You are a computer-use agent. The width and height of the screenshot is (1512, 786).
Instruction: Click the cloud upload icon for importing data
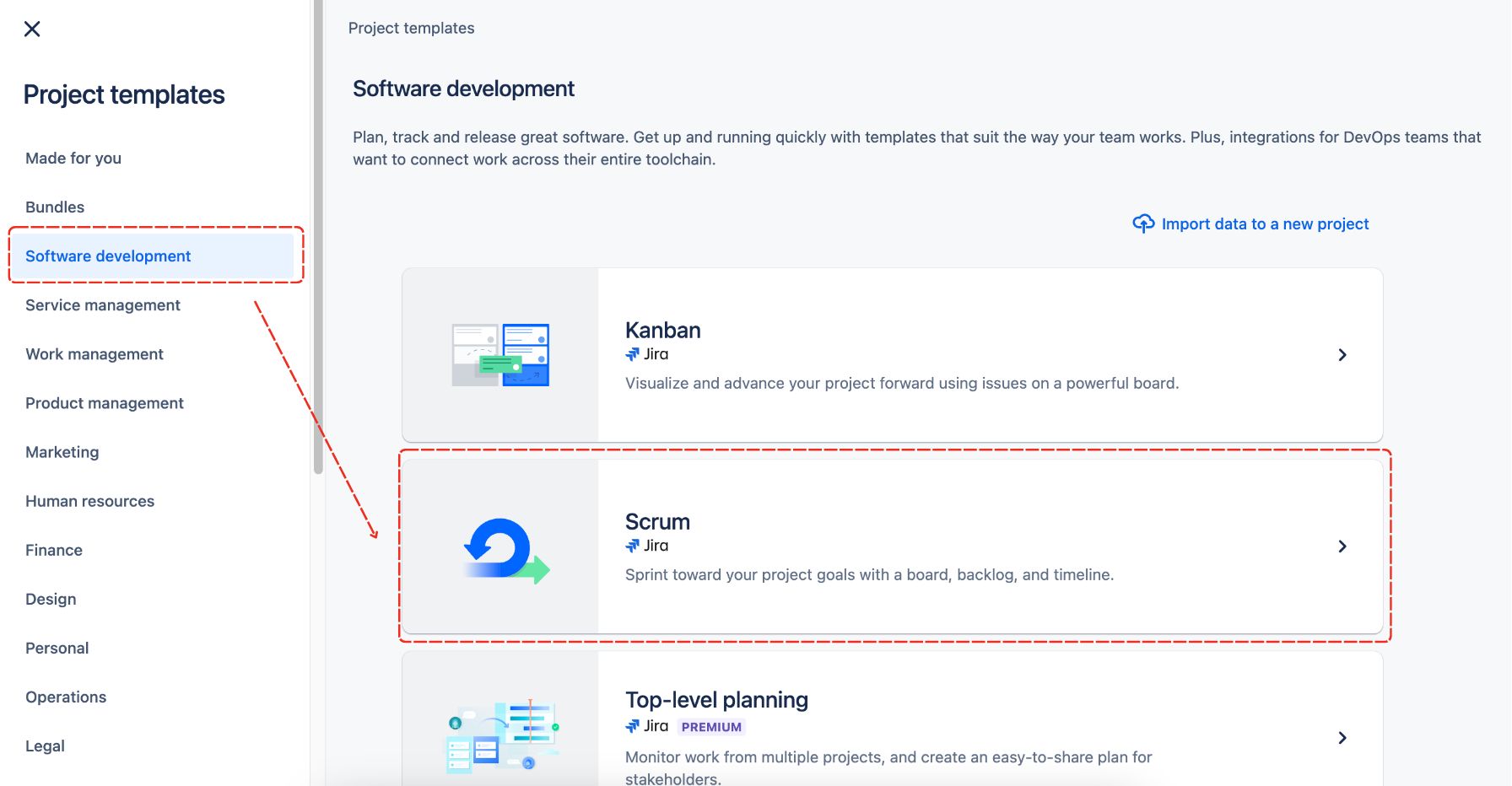(x=1142, y=223)
